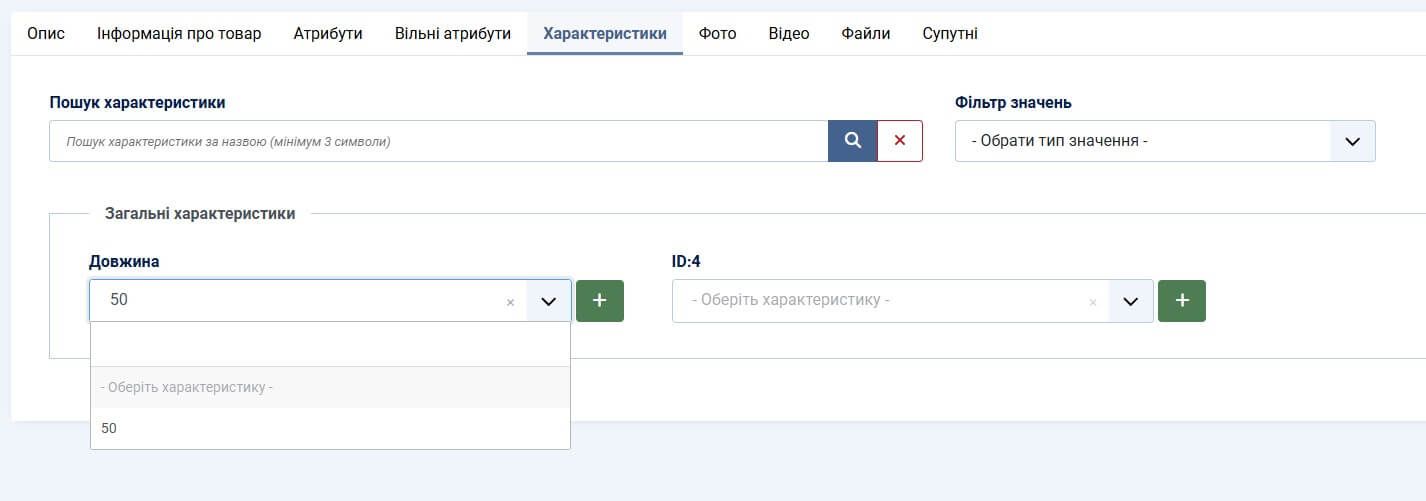This screenshot has width=1426, height=501.
Task: Expand the ID:4 characteristic dropdown
Action: point(1131,301)
